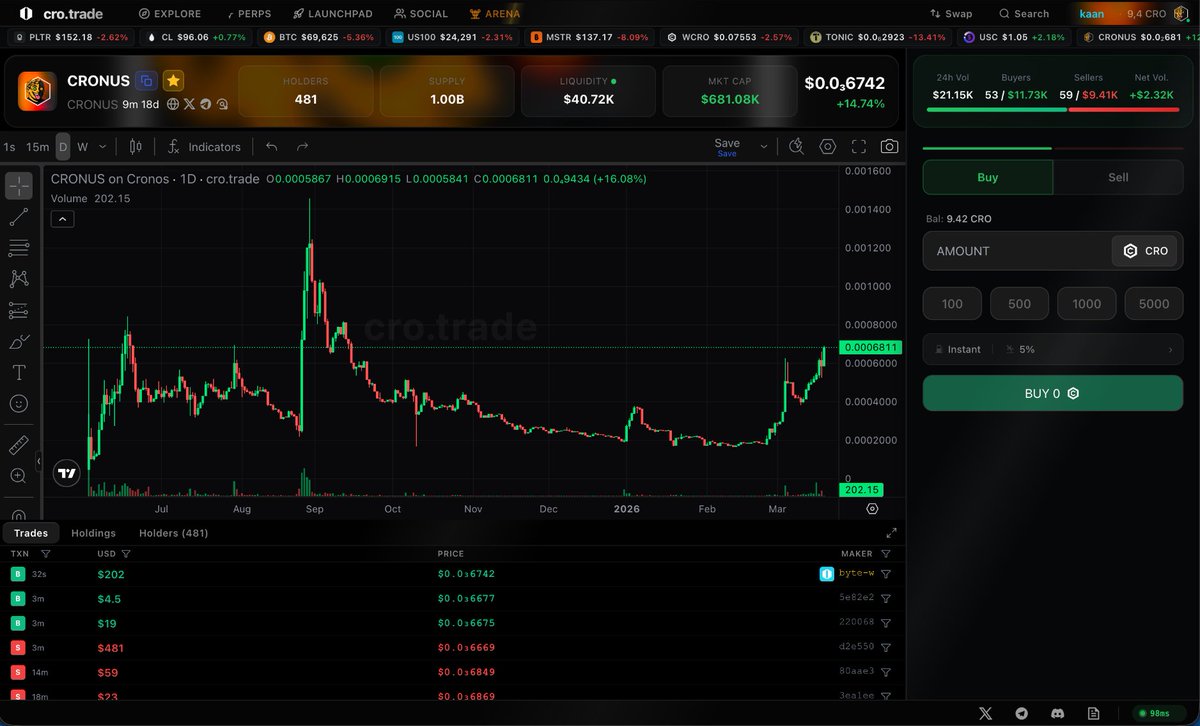Open chart type candles selector
The image size is (1200, 726).
(x=136, y=147)
